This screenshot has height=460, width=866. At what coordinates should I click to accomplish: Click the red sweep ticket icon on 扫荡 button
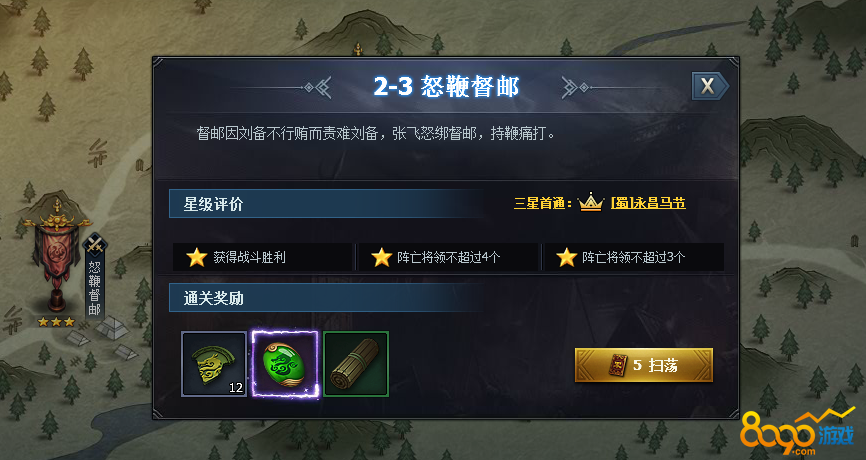617,365
